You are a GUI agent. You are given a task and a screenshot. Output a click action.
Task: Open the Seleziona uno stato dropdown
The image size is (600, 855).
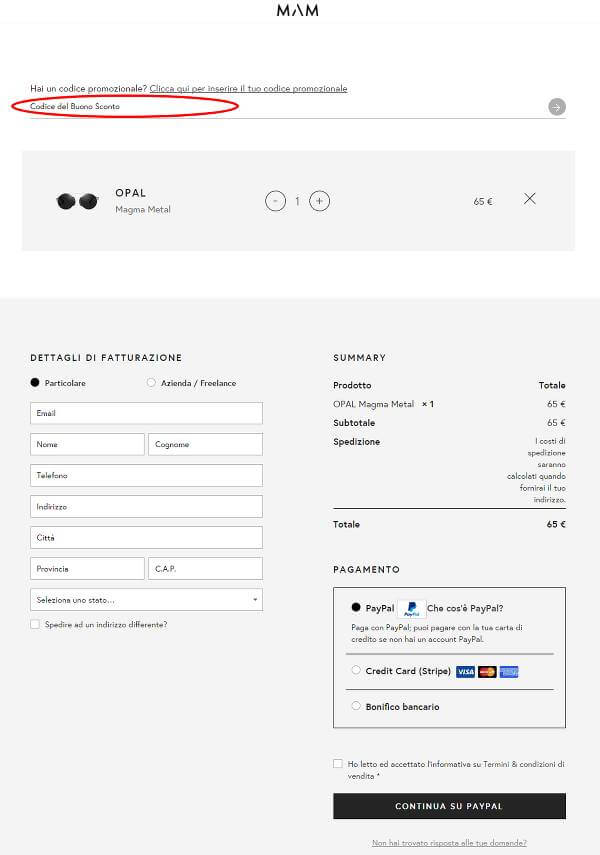coord(146,600)
